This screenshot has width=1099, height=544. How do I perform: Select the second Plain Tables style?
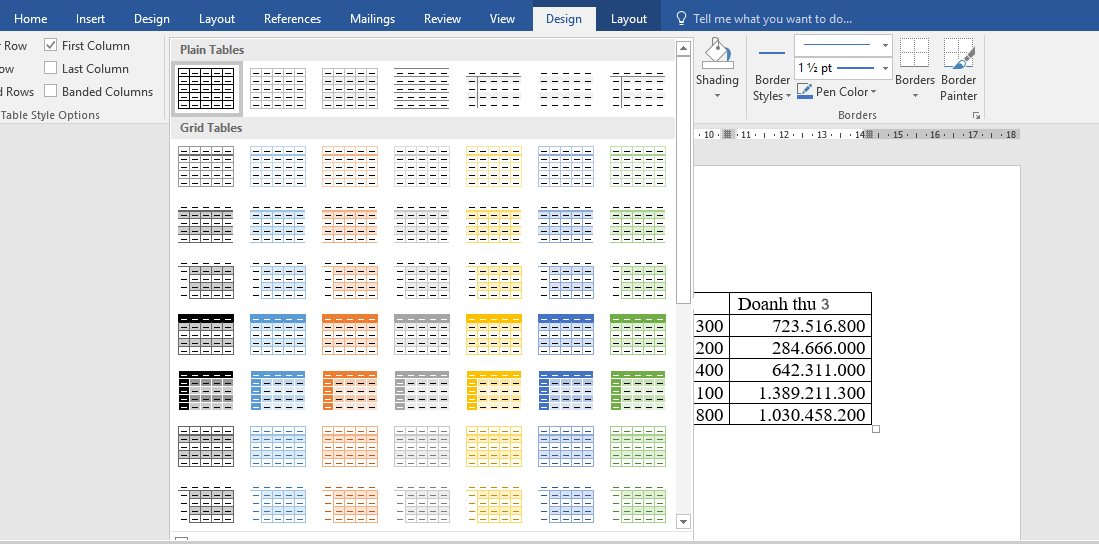tap(278, 88)
